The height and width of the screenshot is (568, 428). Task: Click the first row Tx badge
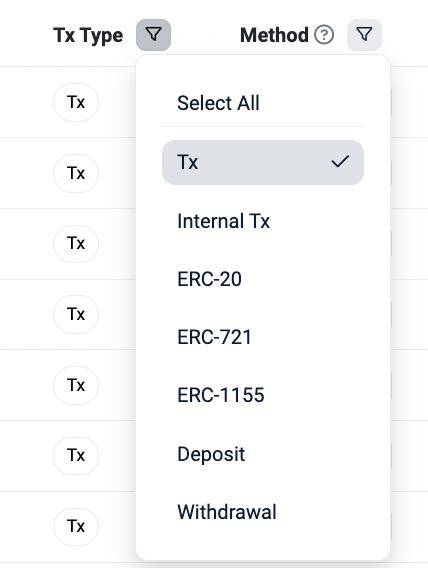(76, 103)
